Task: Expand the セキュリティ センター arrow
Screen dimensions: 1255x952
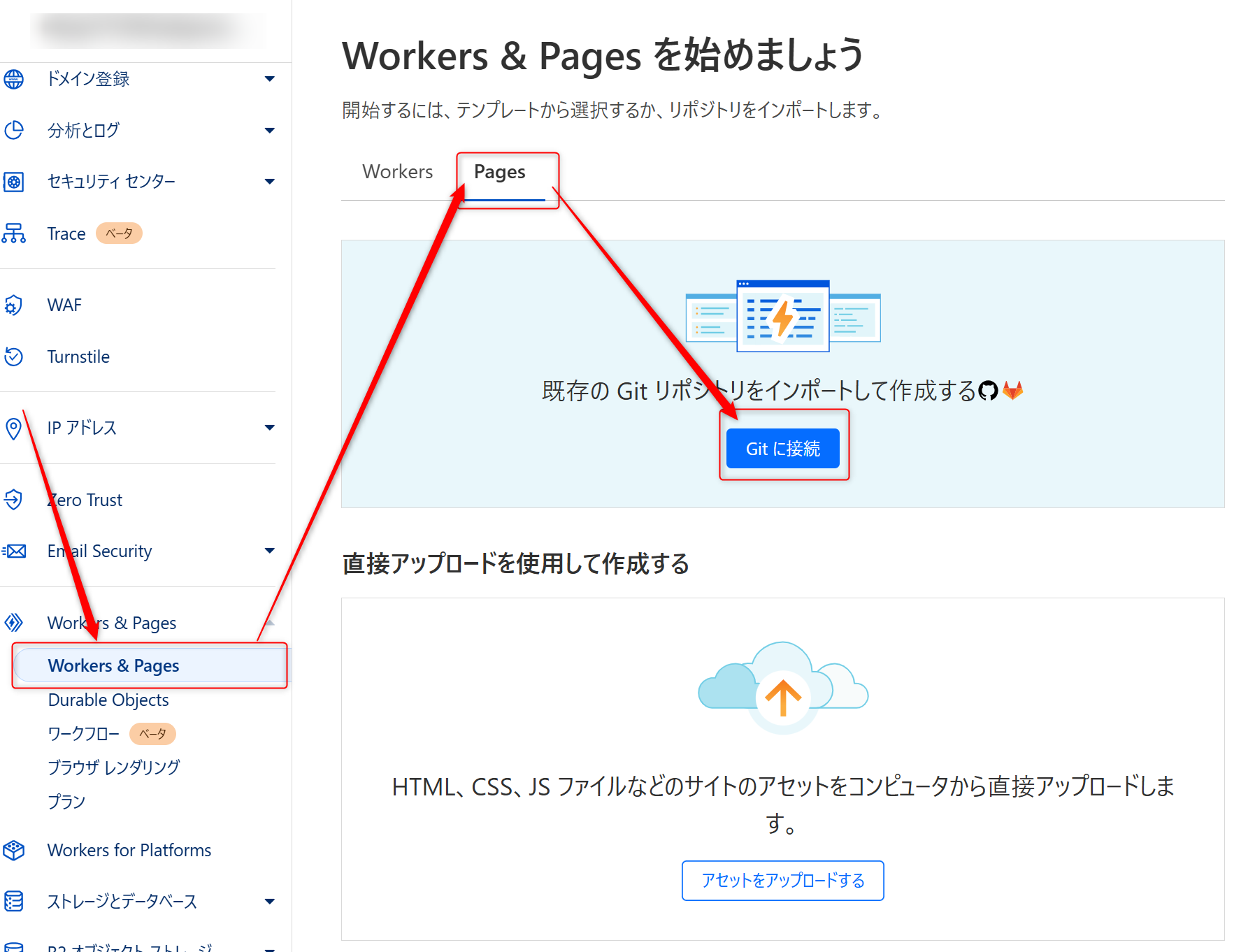Action: pyautogui.click(x=270, y=182)
